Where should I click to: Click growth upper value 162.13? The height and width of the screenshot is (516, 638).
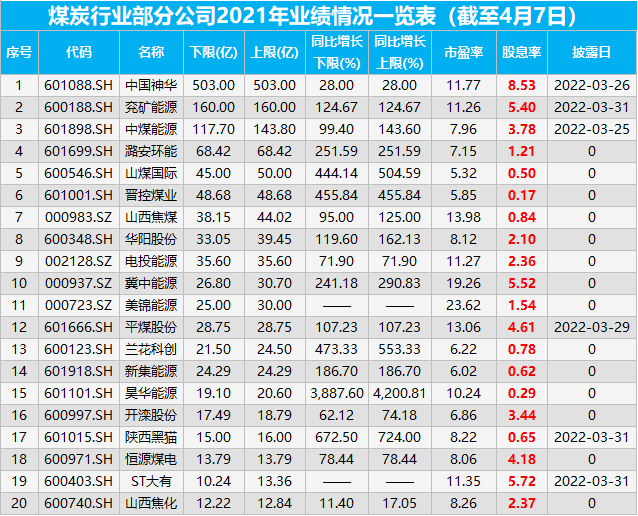pos(400,239)
